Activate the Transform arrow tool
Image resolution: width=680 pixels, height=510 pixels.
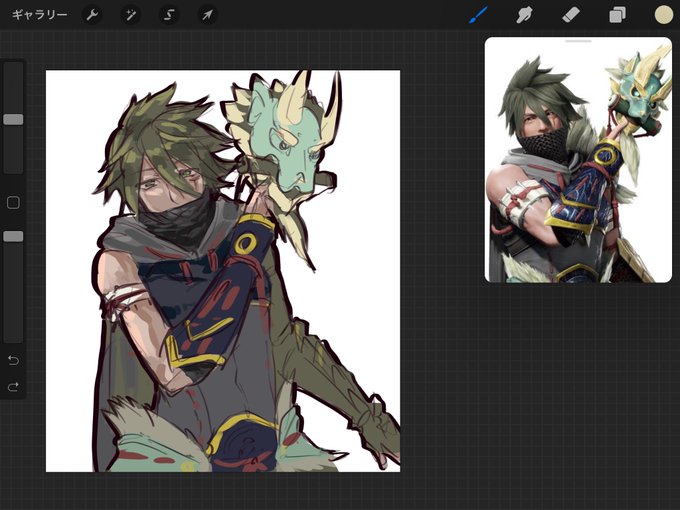pos(207,15)
